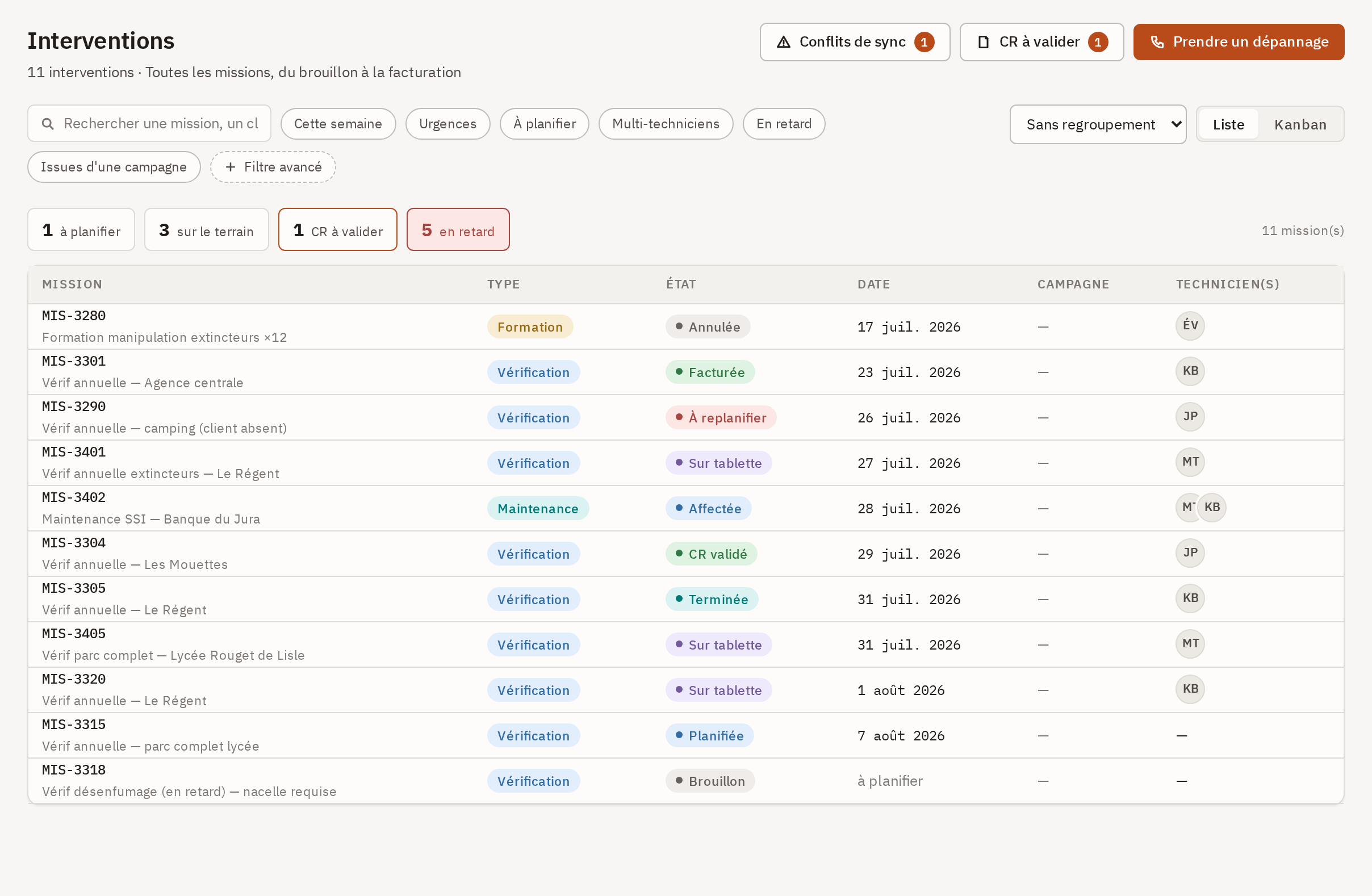Screen dimensions: 1372x896
Task: Click the warning triangle icon in Conflits de sync
Action: click(784, 42)
